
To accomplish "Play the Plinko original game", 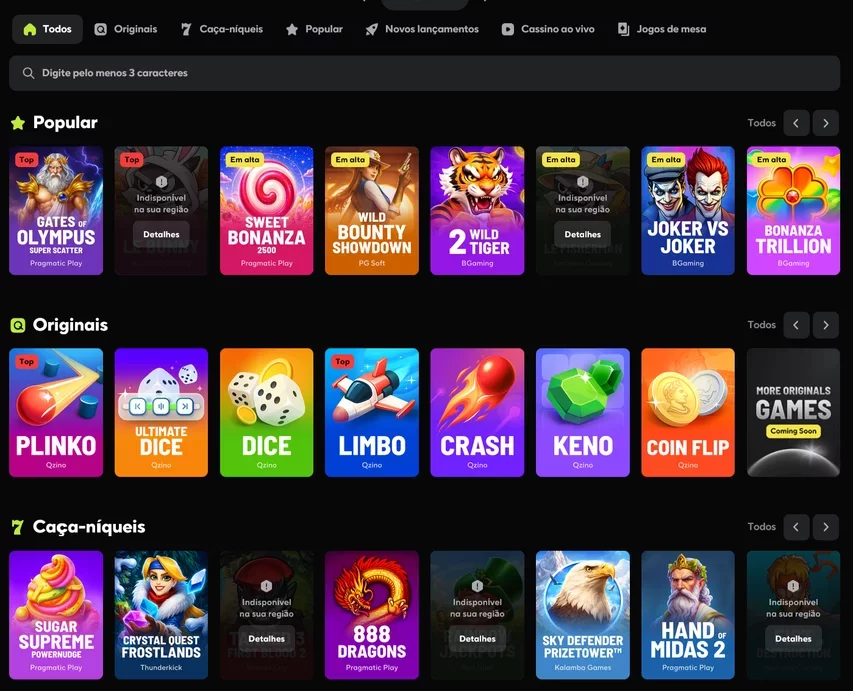I will click(56, 412).
